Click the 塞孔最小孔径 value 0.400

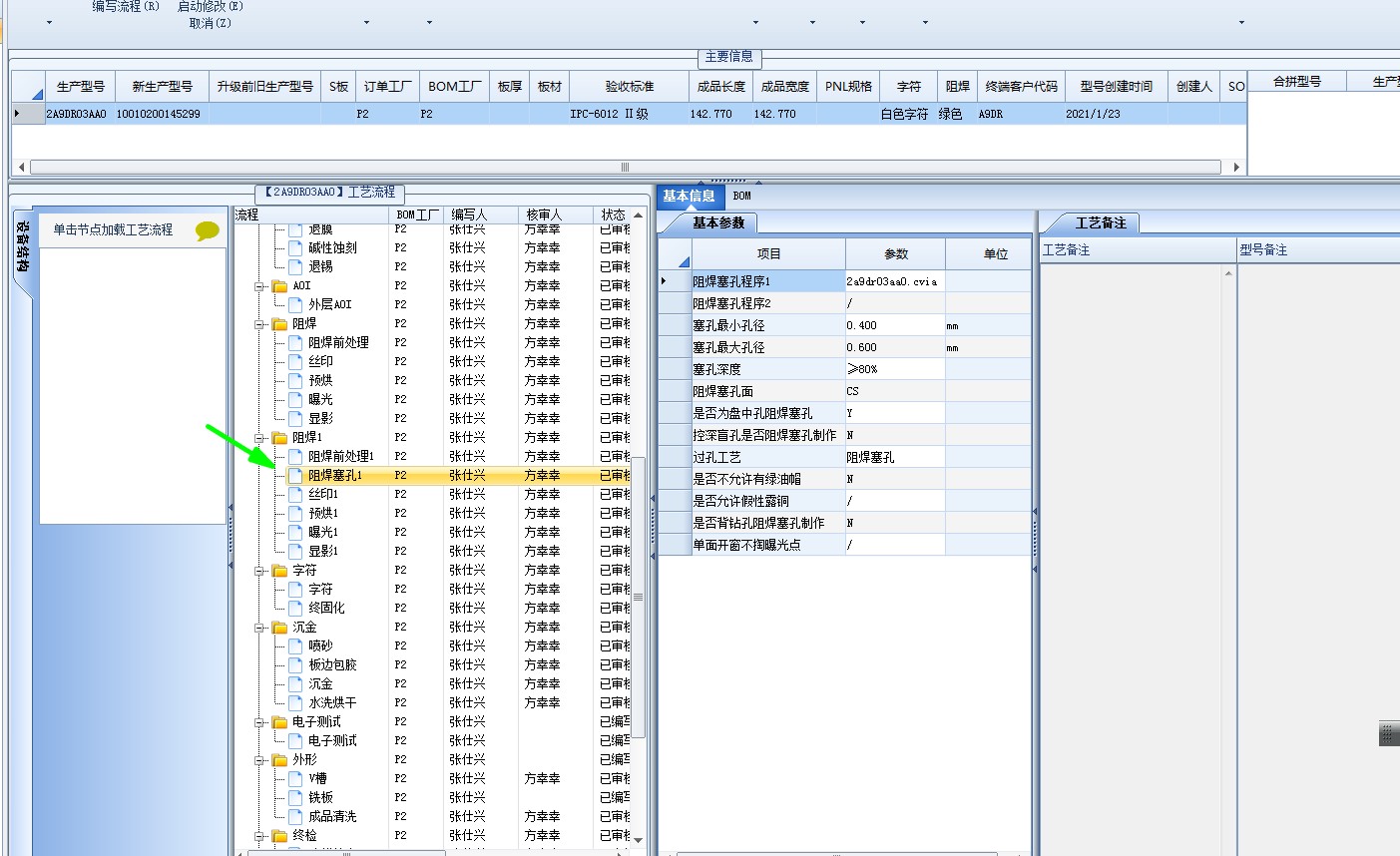(894, 325)
